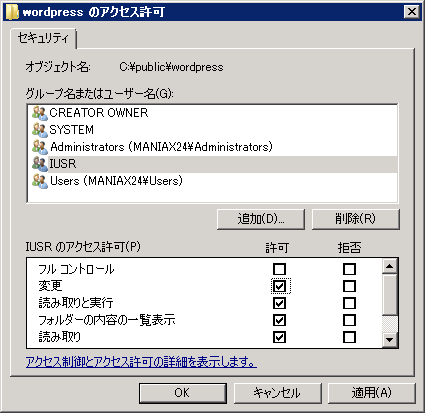Image resolution: width=425 pixels, height=413 pixels.
Task: Click the Users group icon
Action: click(40, 181)
